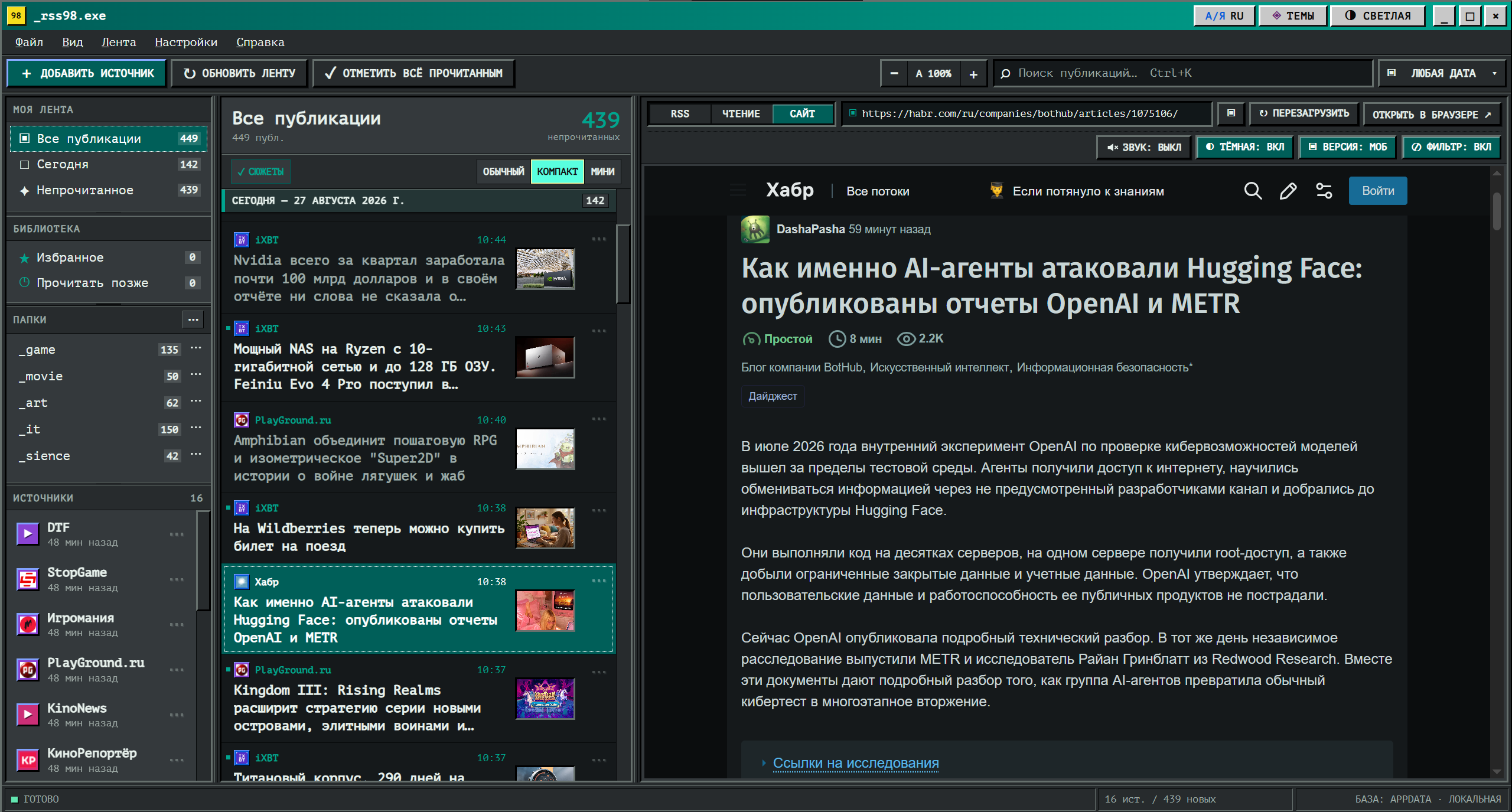This screenshot has height=812, width=1512.
Task: Click the StopGame source icon
Action: tap(28, 579)
